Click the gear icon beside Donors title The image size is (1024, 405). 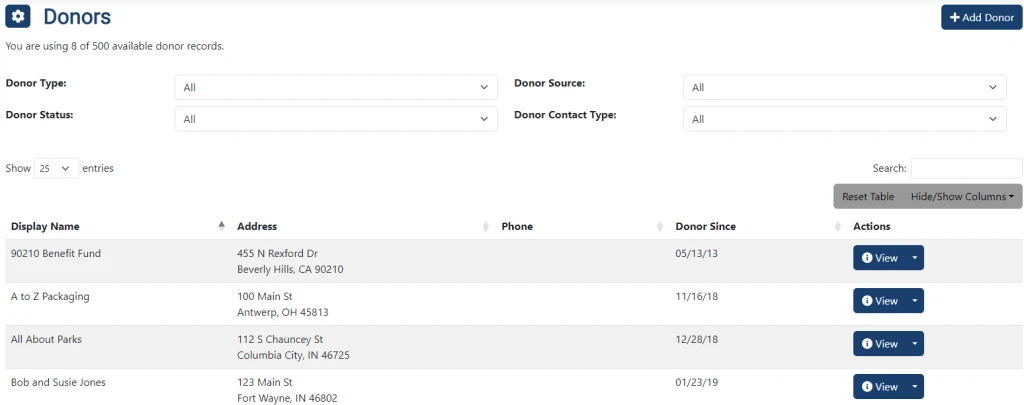coord(19,17)
